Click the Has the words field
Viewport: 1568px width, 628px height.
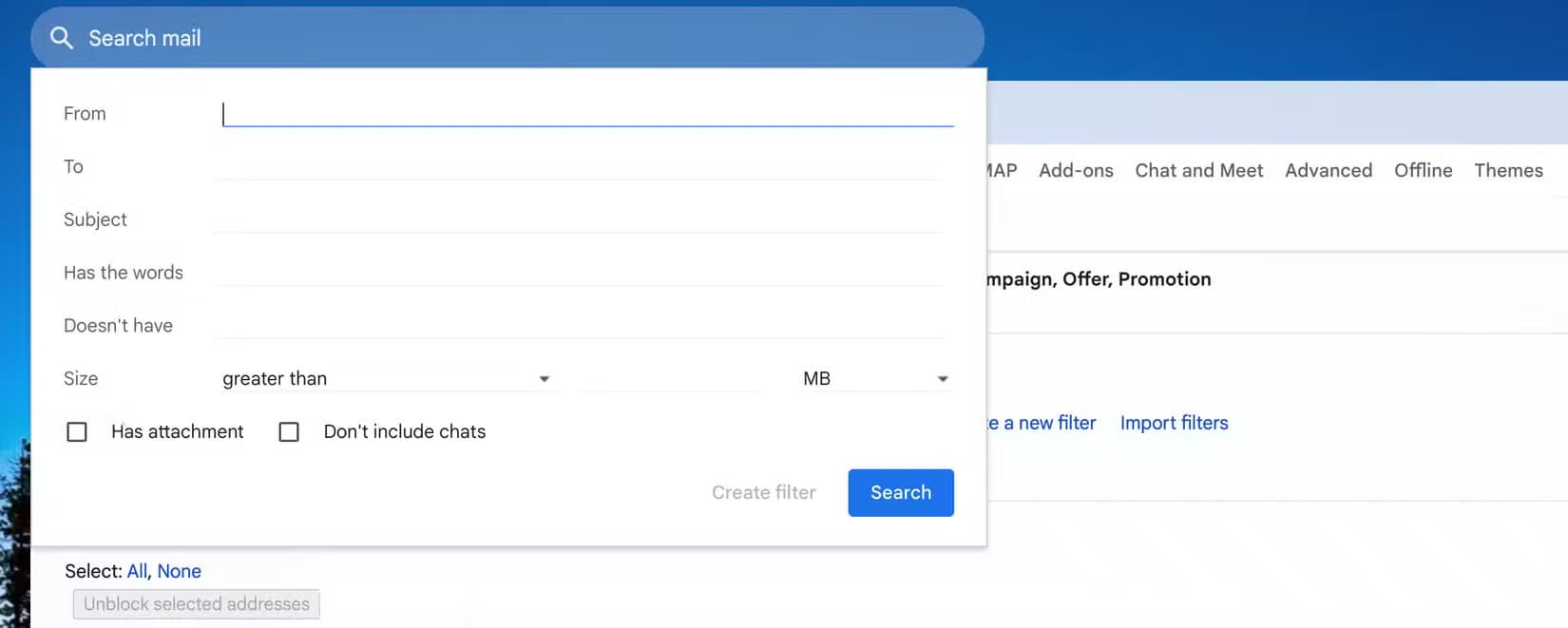tap(580, 273)
